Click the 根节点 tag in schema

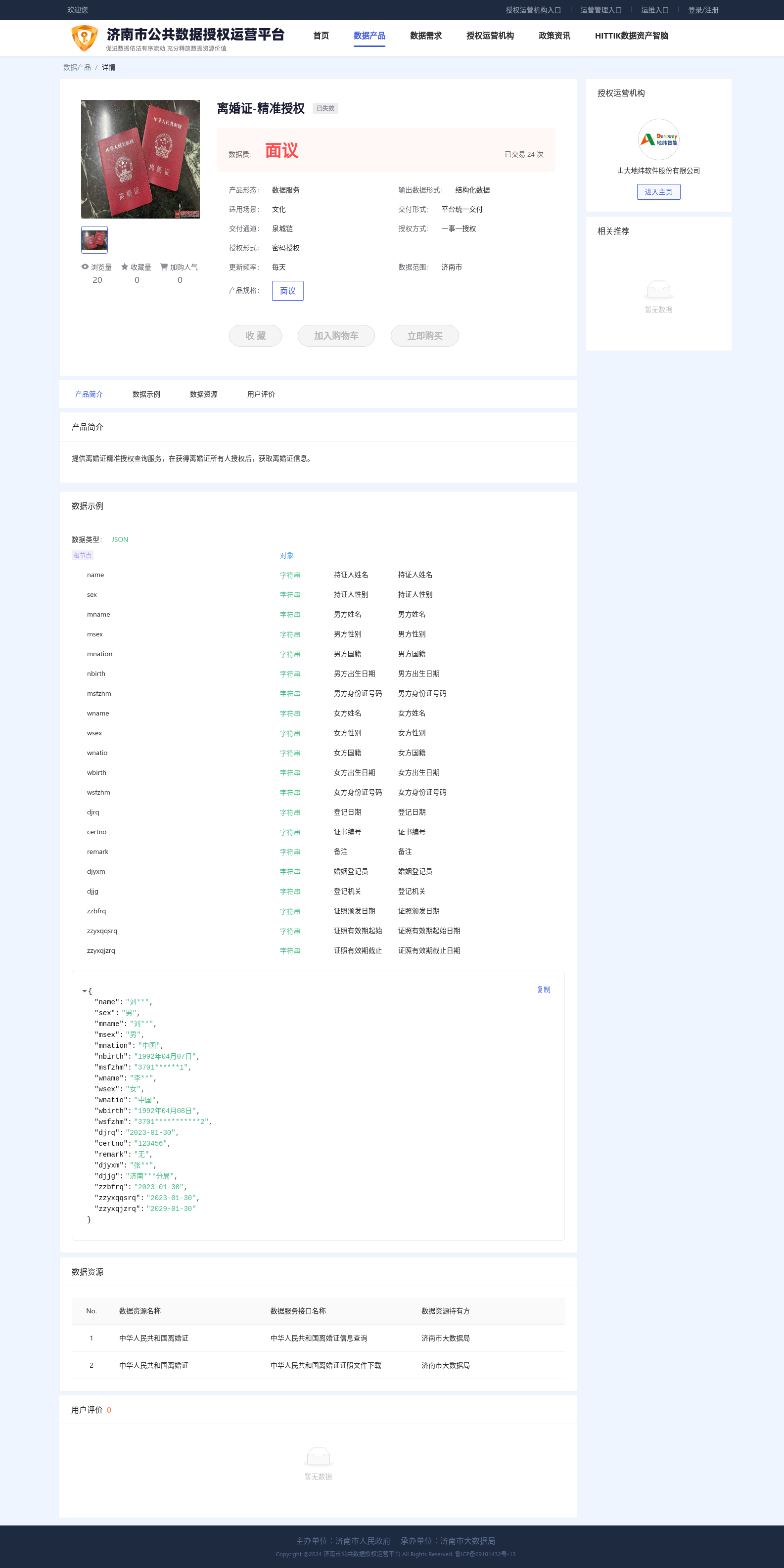click(82, 555)
